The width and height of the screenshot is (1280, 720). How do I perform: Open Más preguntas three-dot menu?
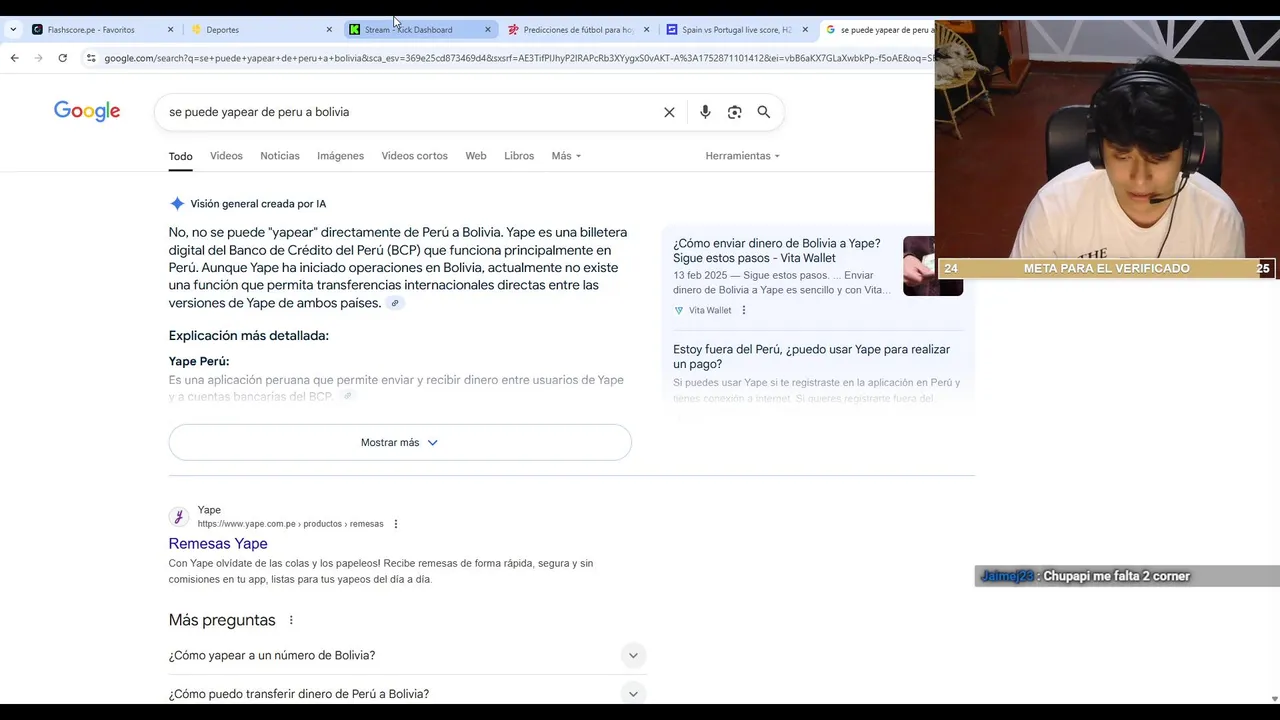291,620
